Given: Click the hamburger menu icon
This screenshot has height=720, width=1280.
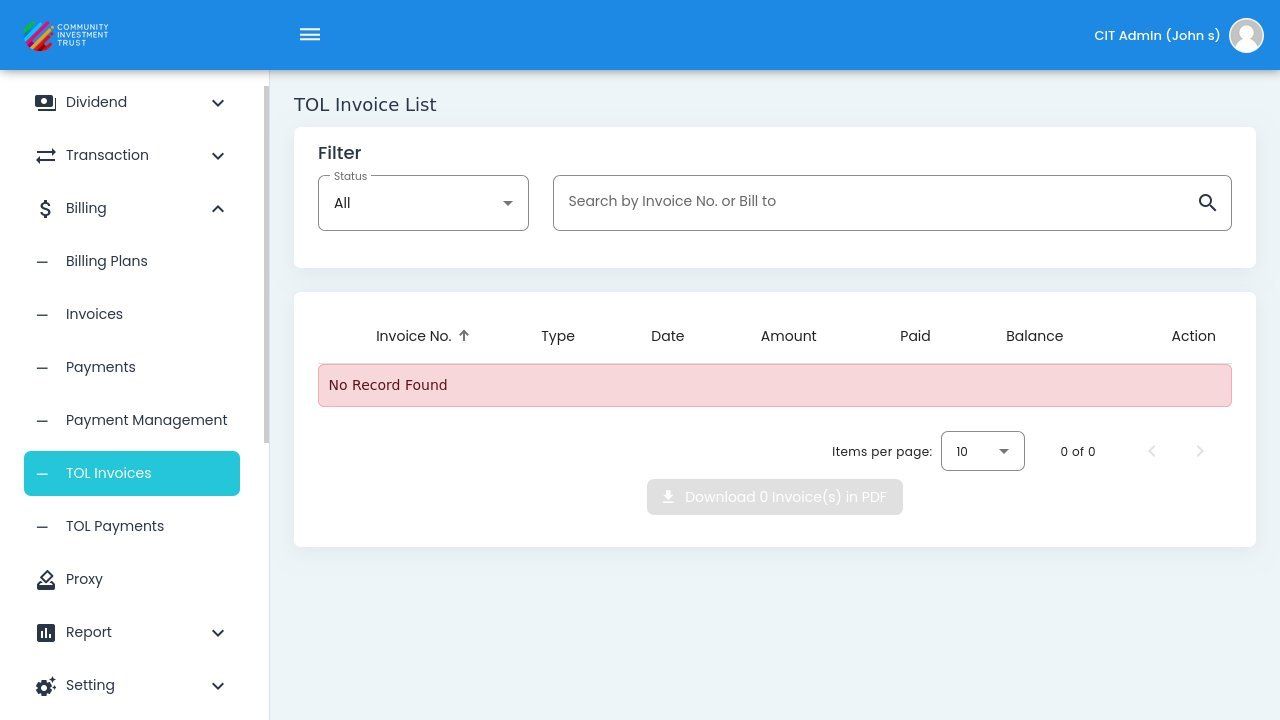Looking at the screenshot, I should click(x=310, y=35).
